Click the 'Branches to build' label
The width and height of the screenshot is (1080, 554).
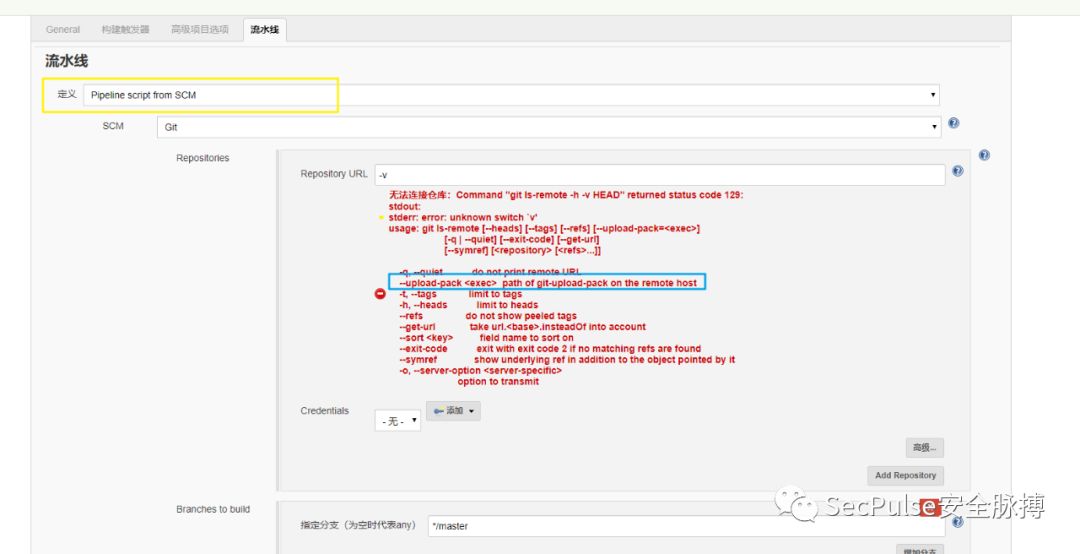coord(213,509)
